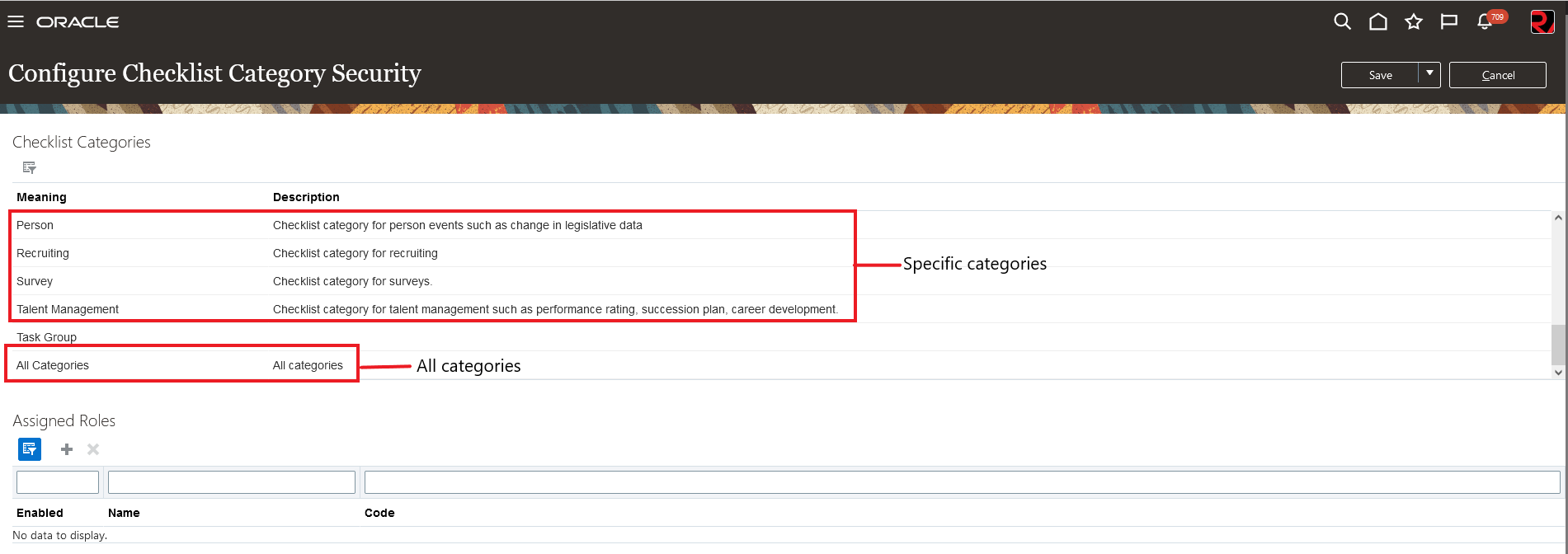
Task: Expand the Save dropdown arrow
Action: coord(1429,74)
